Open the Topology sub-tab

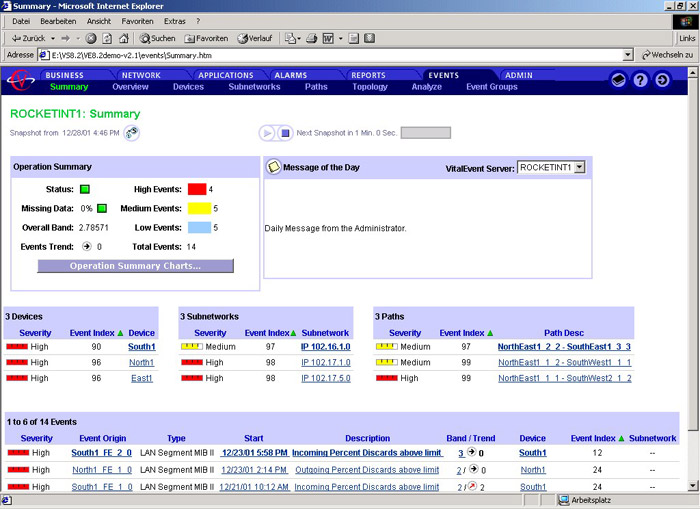pos(370,87)
